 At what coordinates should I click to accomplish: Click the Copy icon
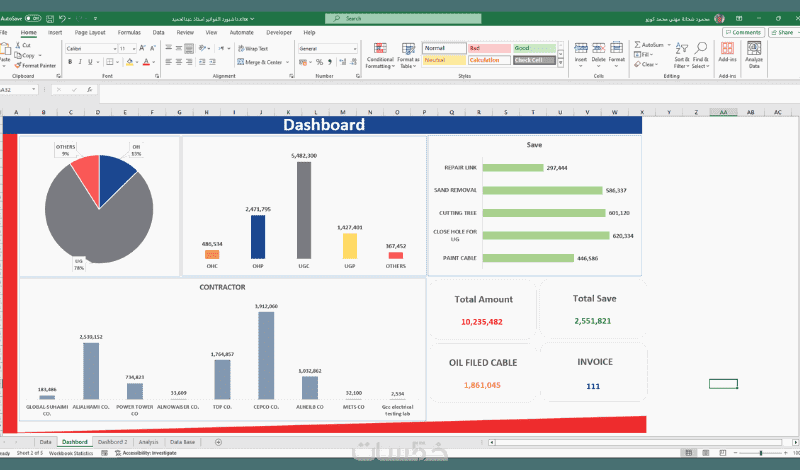(x=18, y=55)
